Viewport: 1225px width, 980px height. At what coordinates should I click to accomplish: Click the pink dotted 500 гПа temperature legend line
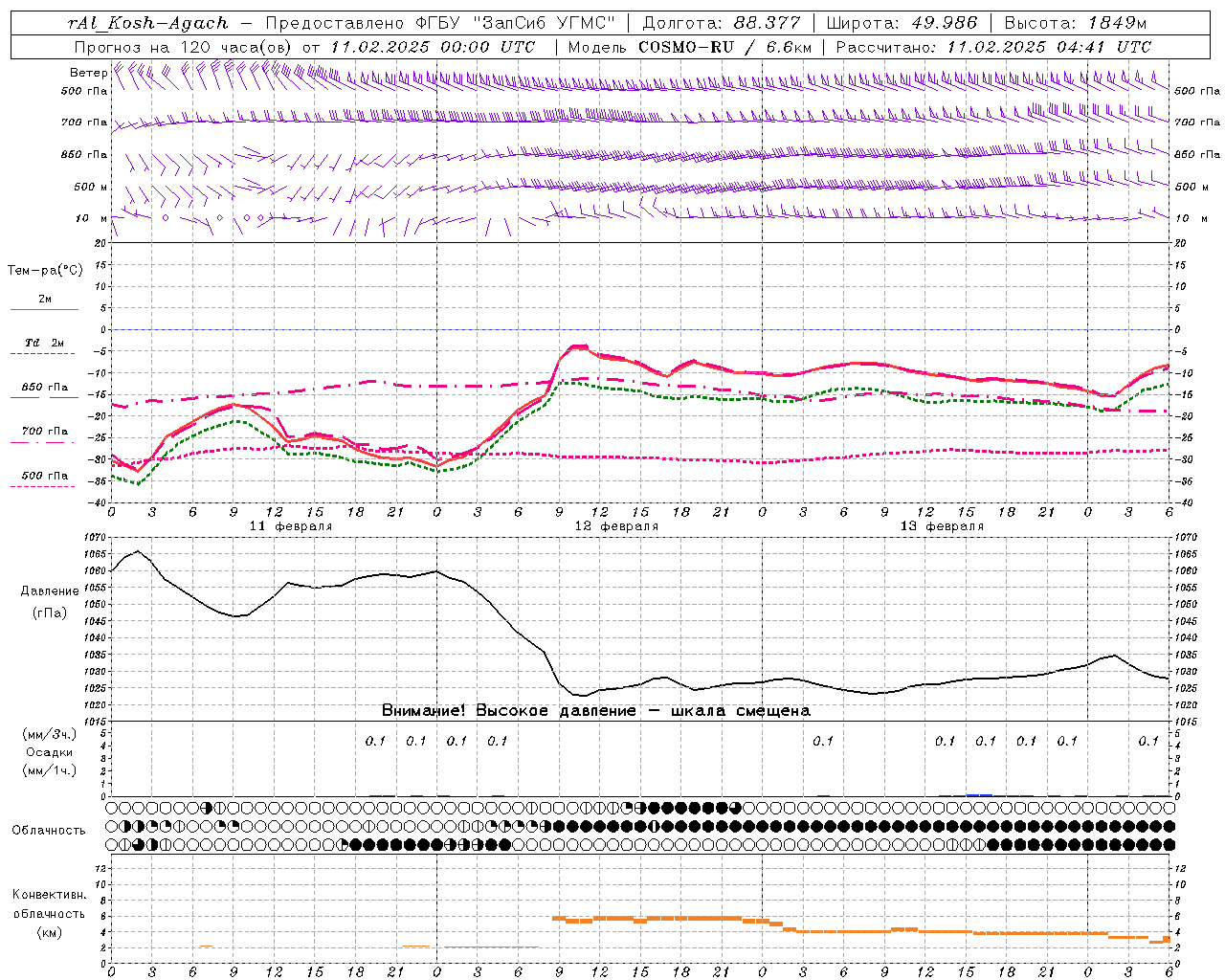pyautogui.click(x=42, y=486)
